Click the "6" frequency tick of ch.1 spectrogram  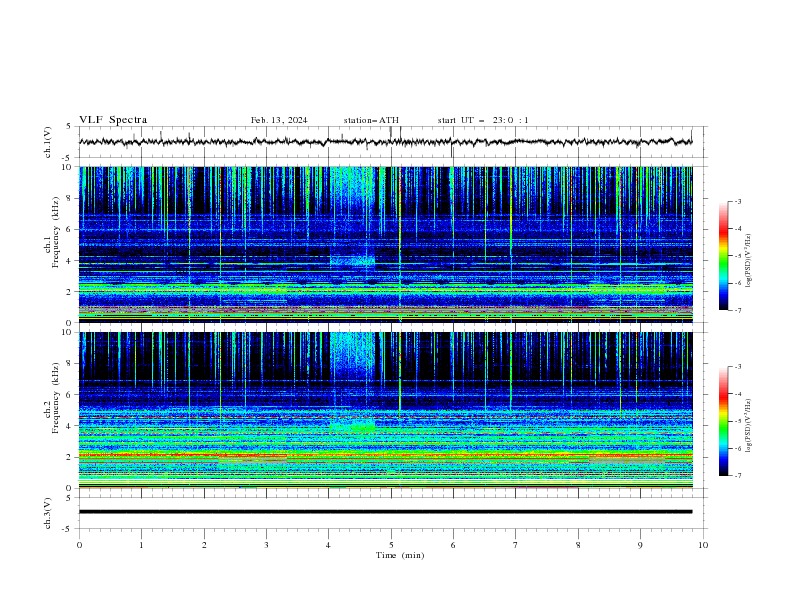point(70,229)
